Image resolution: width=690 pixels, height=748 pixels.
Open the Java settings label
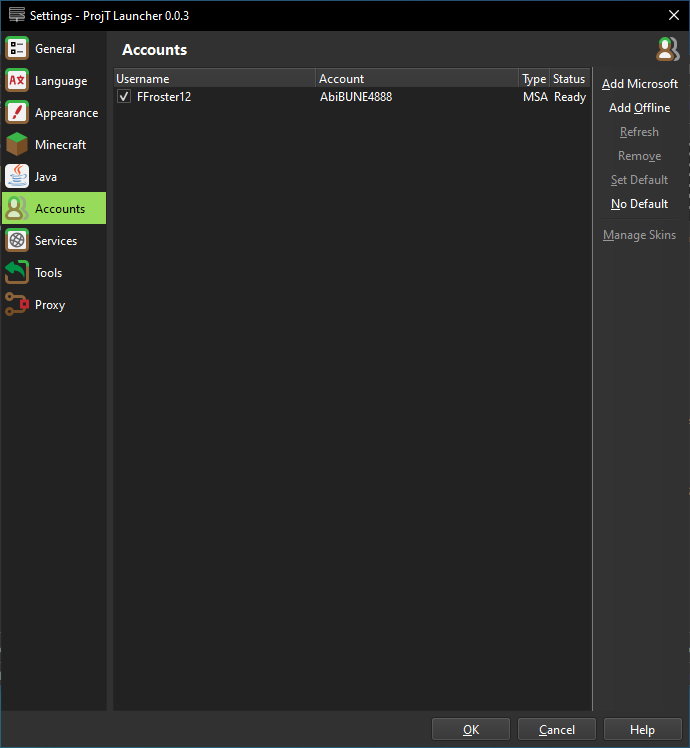[x=46, y=177]
